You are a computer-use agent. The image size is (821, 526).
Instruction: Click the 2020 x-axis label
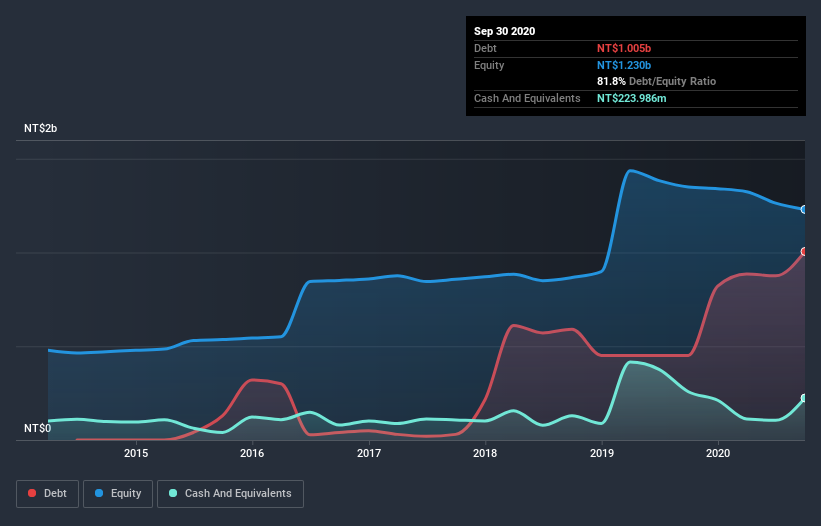[718, 453]
